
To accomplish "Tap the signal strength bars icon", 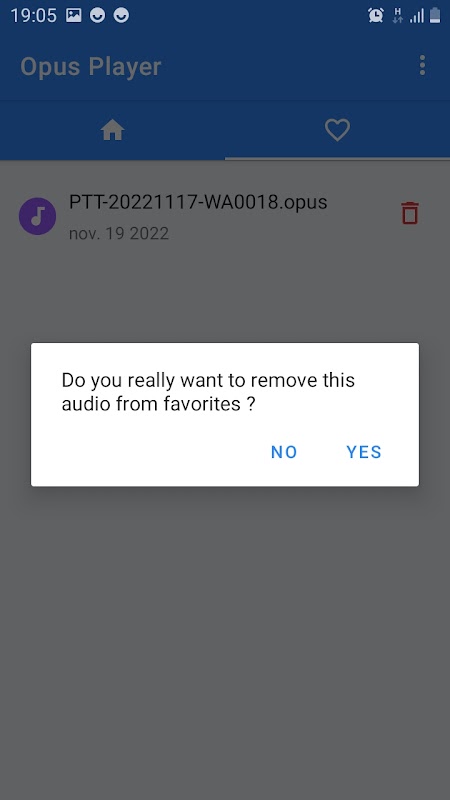I will (x=417, y=16).
